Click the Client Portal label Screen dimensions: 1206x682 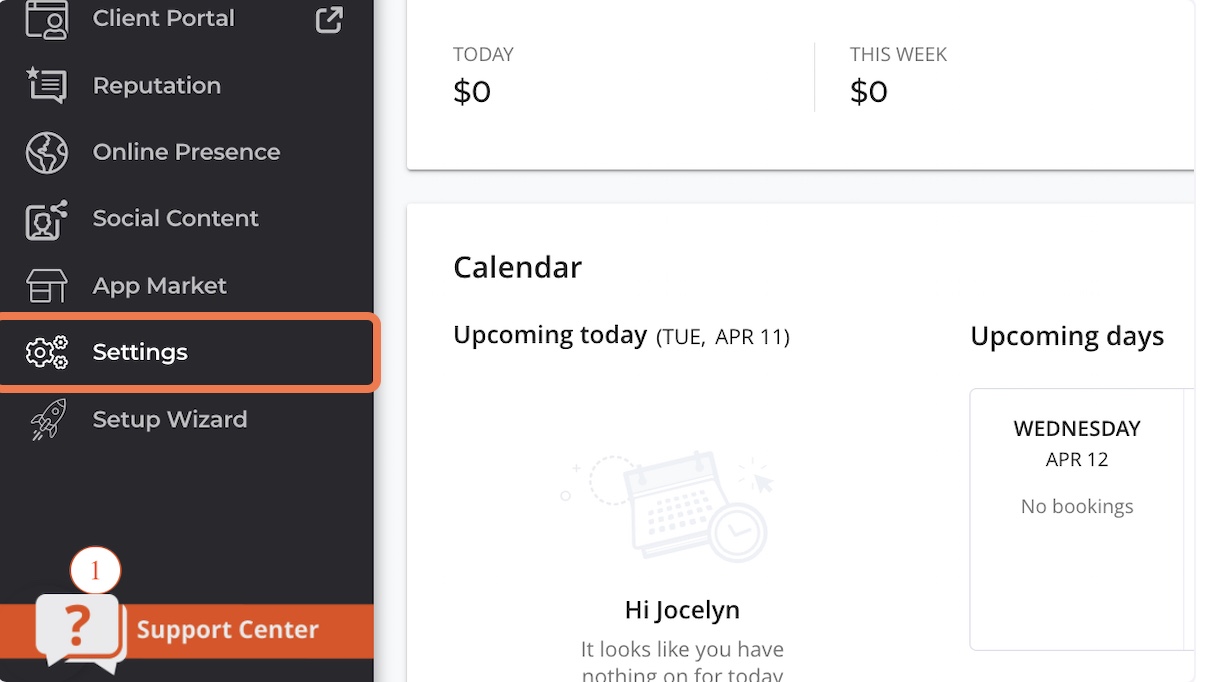(163, 18)
